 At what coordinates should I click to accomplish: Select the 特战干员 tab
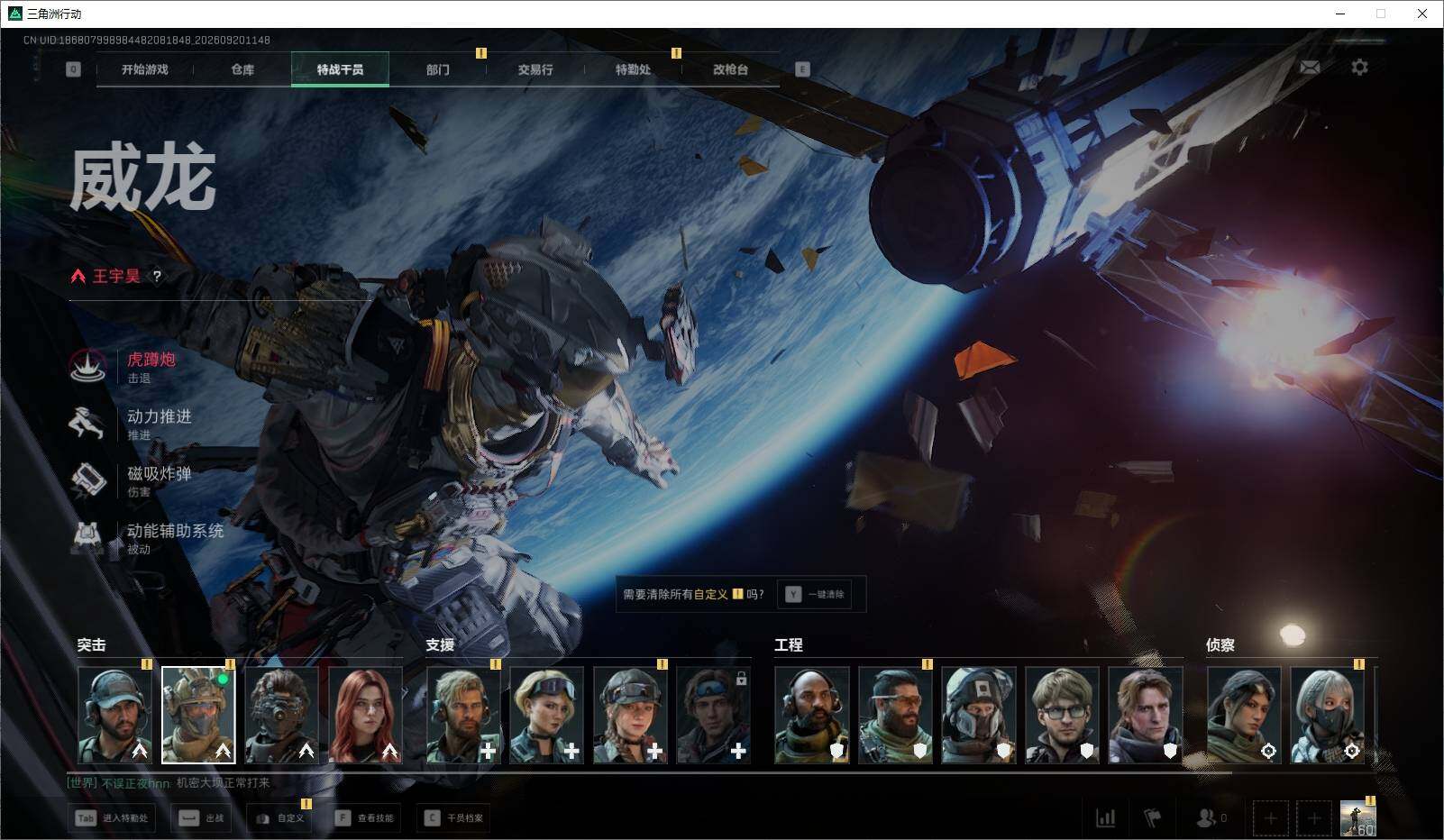point(340,69)
